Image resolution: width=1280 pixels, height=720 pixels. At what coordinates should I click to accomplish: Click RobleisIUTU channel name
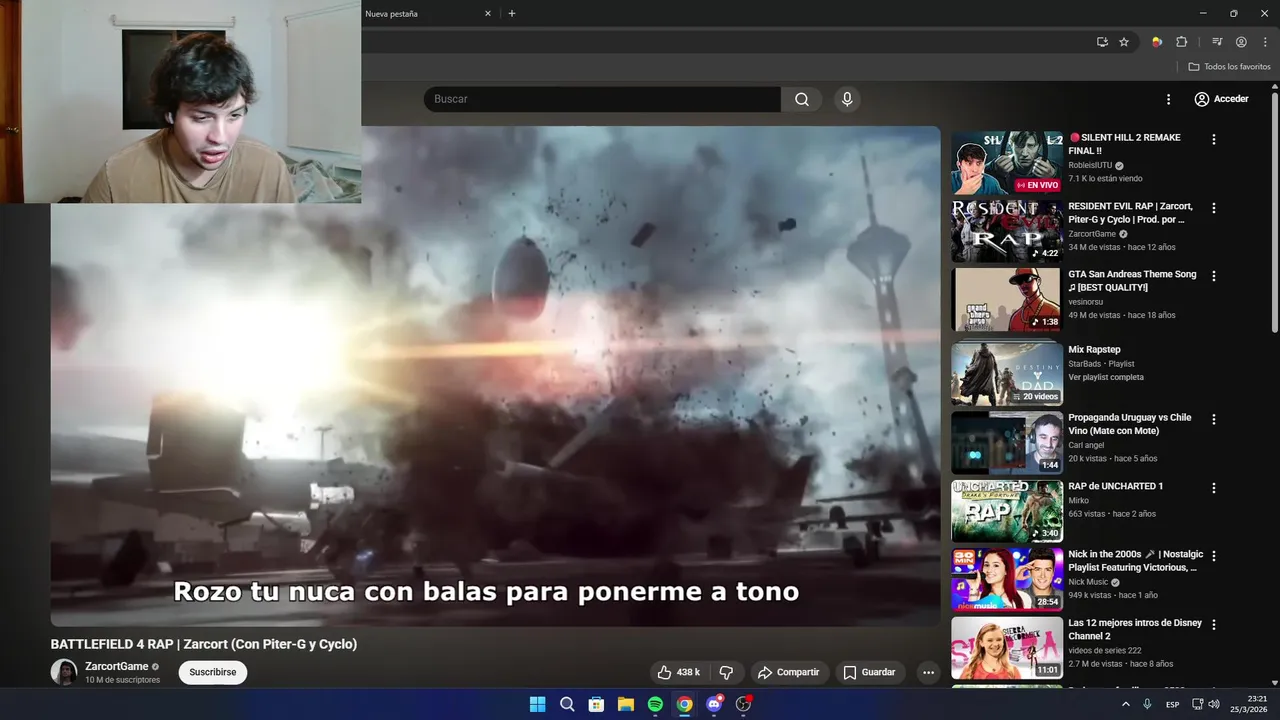point(1090,165)
